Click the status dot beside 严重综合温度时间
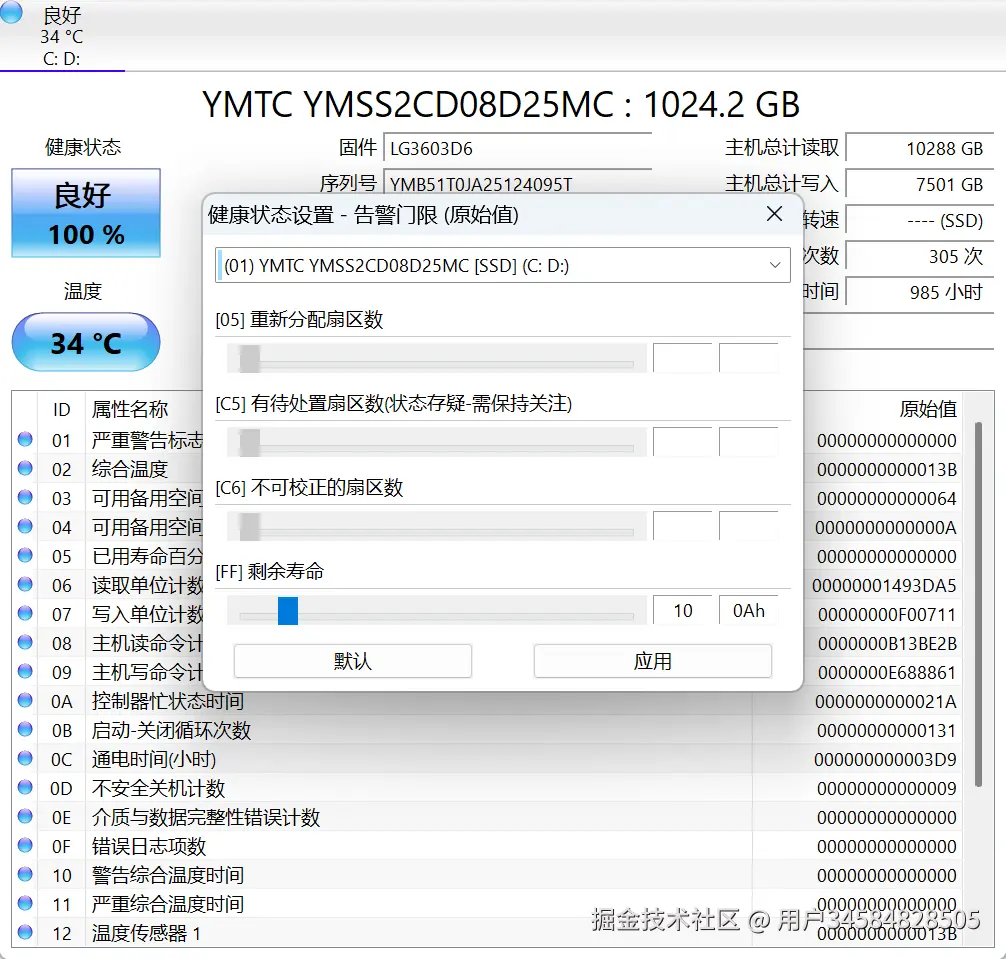This screenshot has width=1006, height=959. click(x=25, y=903)
